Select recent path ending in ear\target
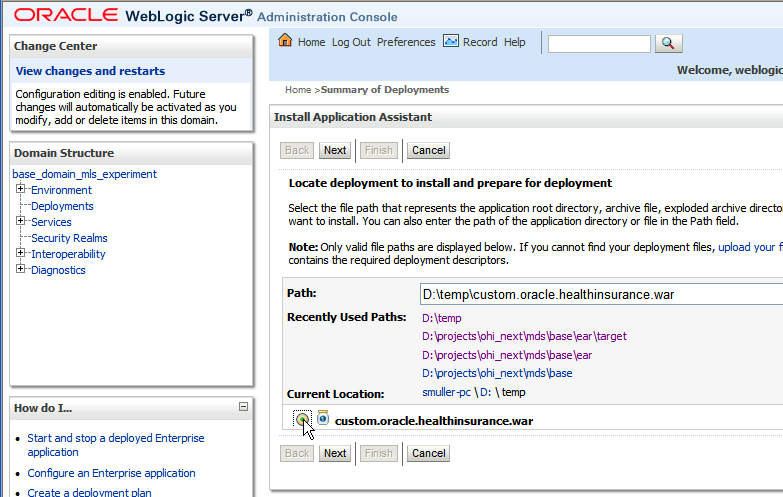 click(x=524, y=337)
